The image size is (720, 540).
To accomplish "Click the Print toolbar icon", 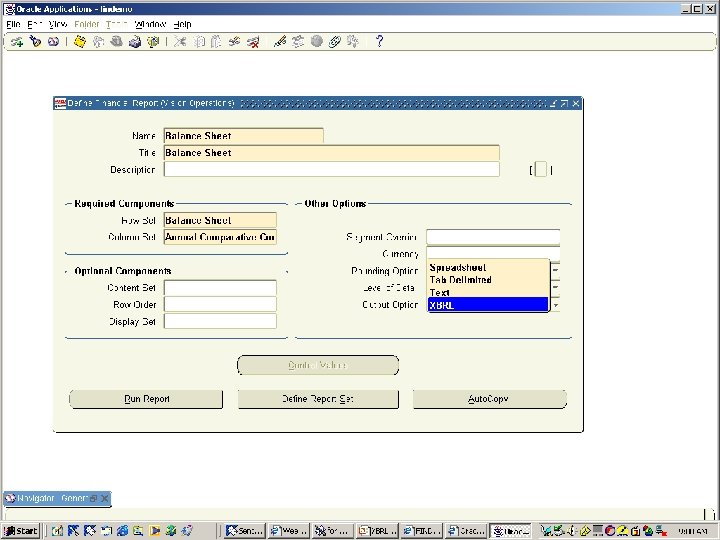I will (135, 42).
